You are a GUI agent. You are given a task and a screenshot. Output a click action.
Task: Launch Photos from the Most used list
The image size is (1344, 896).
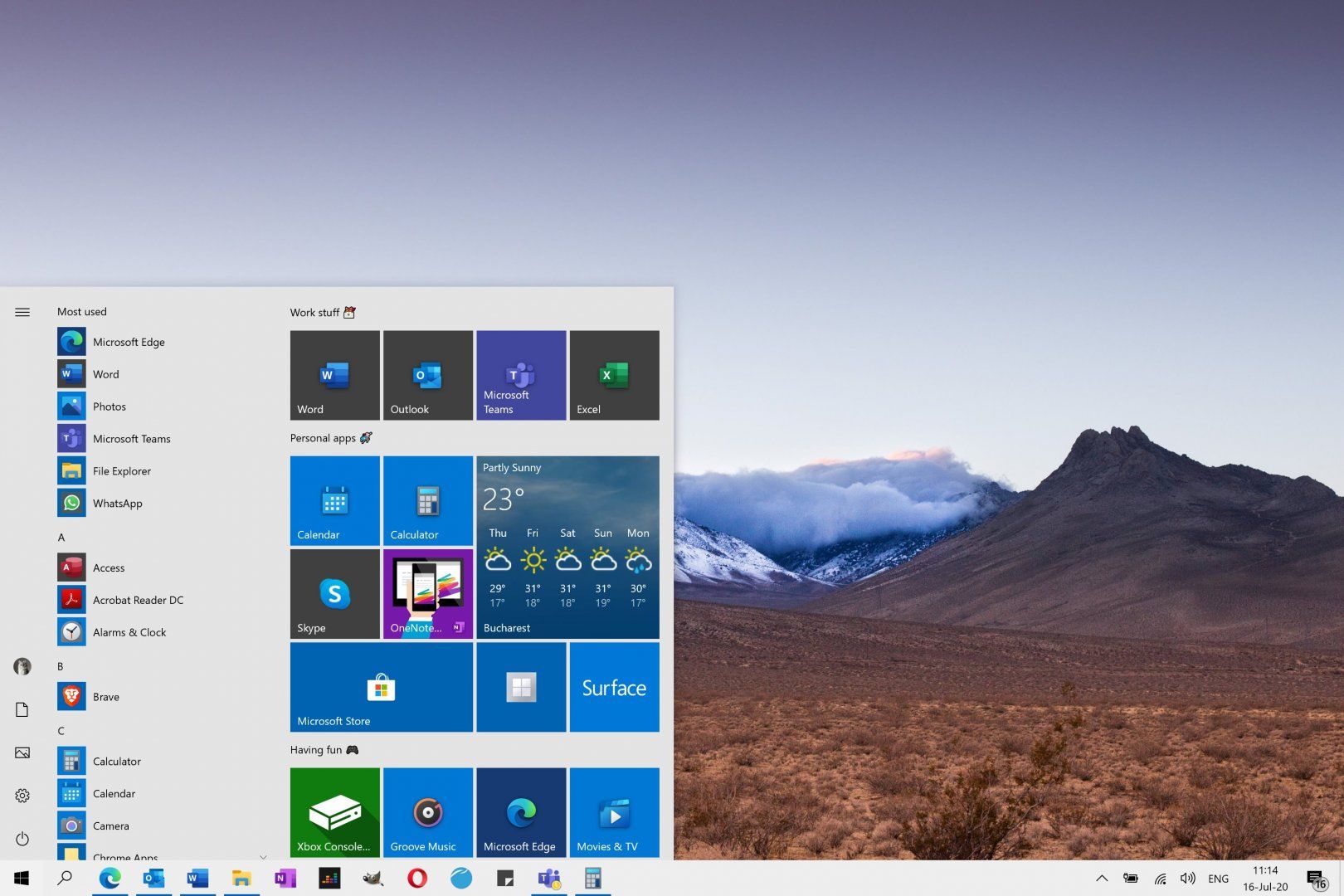(x=162, y=407)
